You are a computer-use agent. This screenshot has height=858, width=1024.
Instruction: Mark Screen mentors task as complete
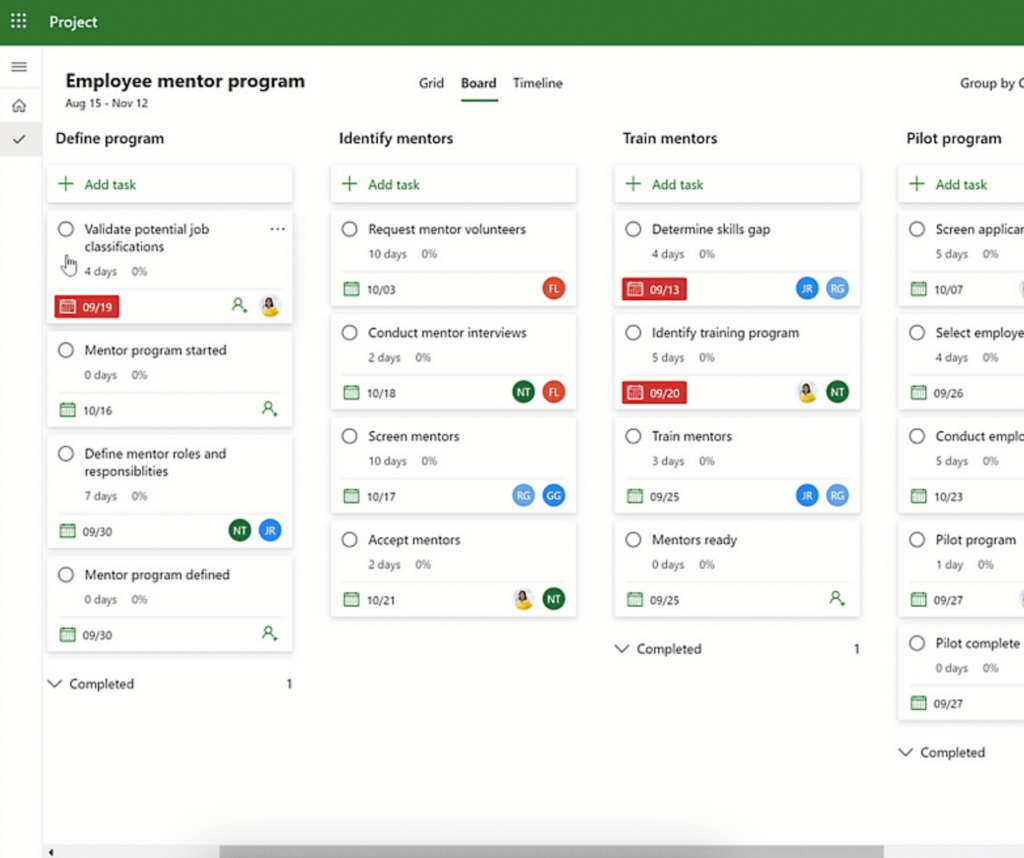[x=349, y=436]
